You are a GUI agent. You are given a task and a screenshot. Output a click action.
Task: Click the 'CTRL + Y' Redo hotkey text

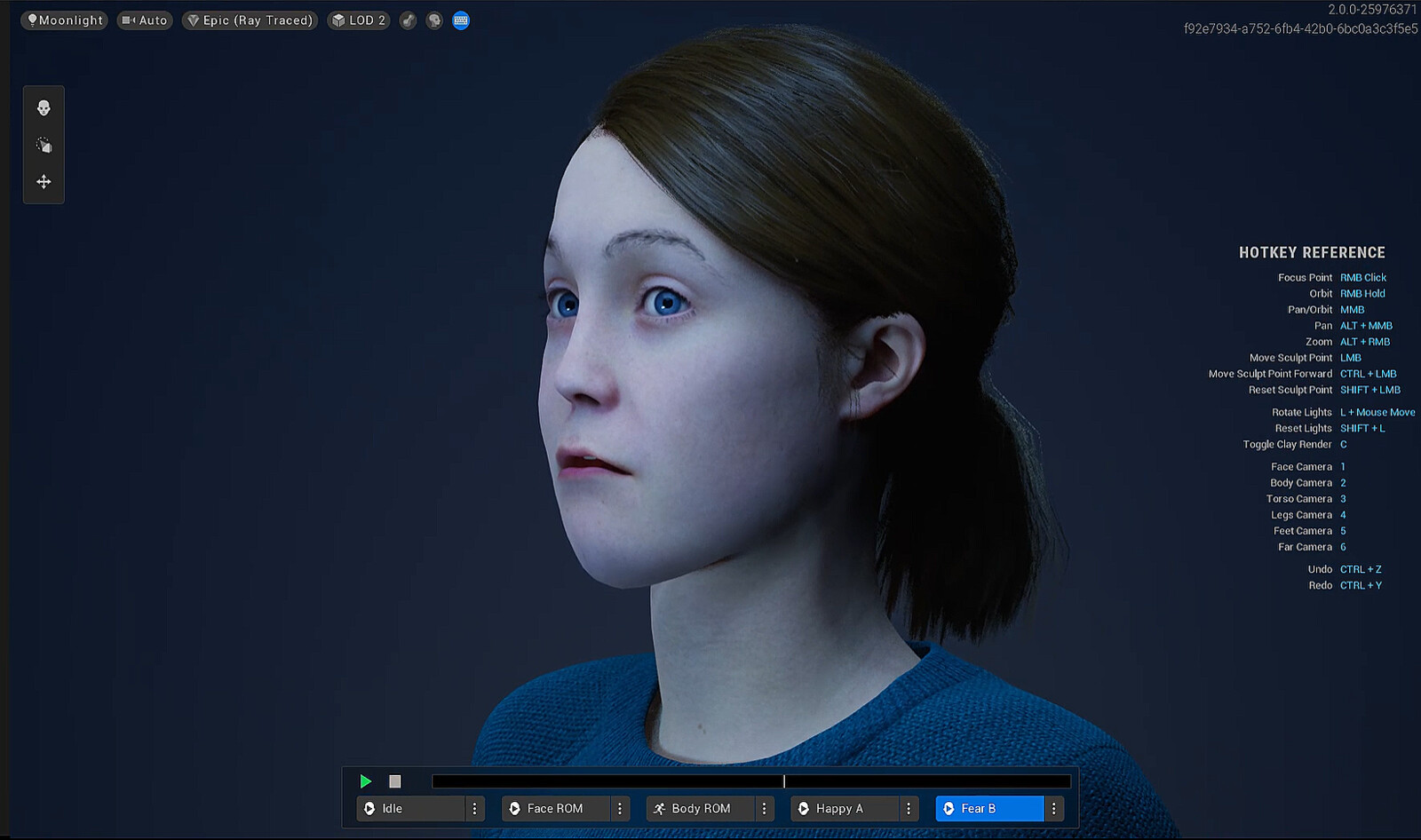click(x=1361, y=585)
